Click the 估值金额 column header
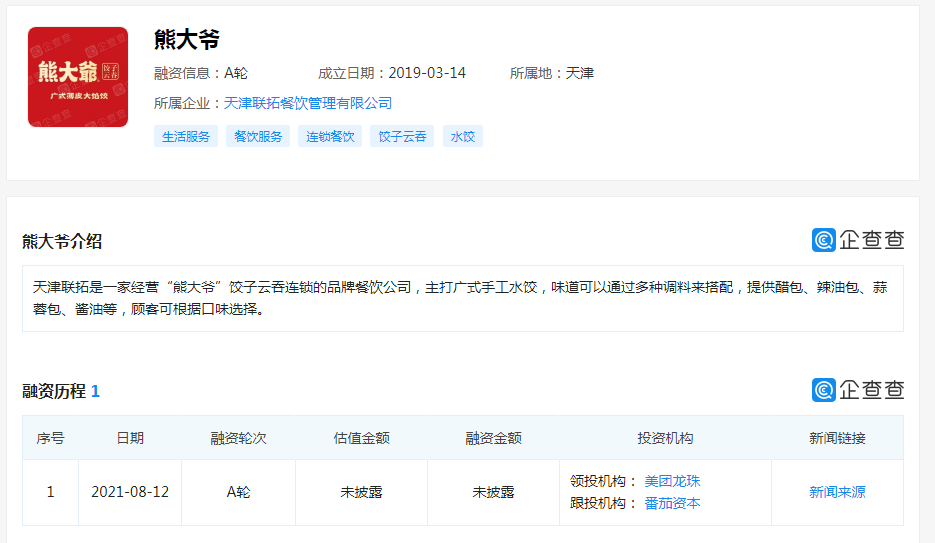 [x=361, y=438]
